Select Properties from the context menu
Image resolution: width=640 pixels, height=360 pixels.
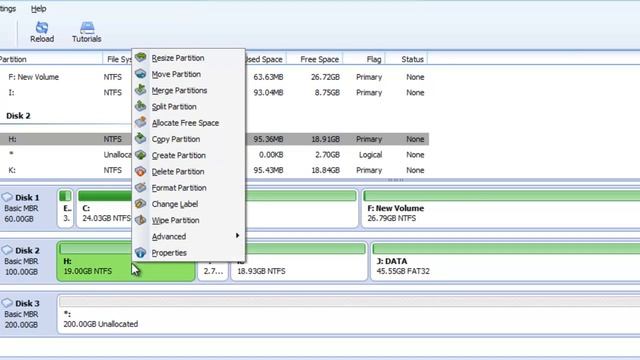(x=169, y=253)
